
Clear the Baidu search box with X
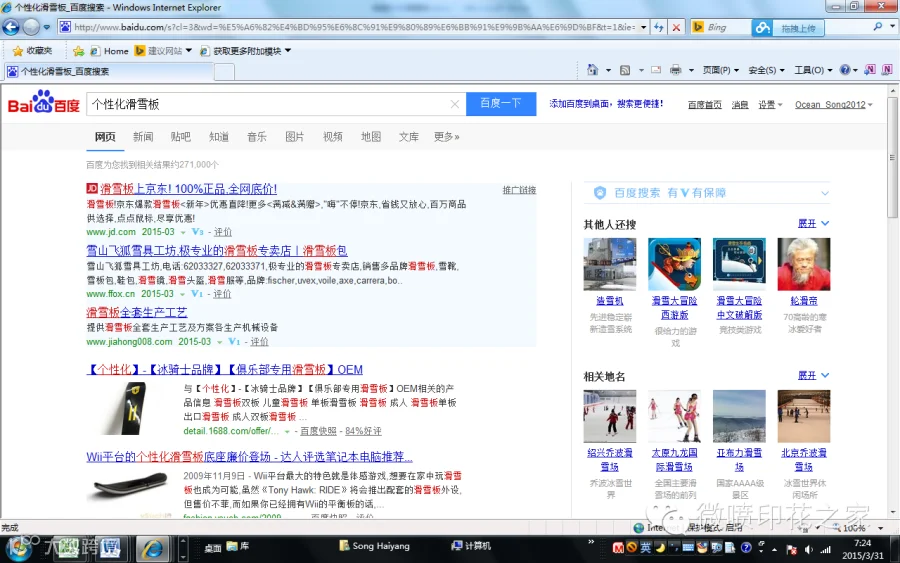(455, 104)
